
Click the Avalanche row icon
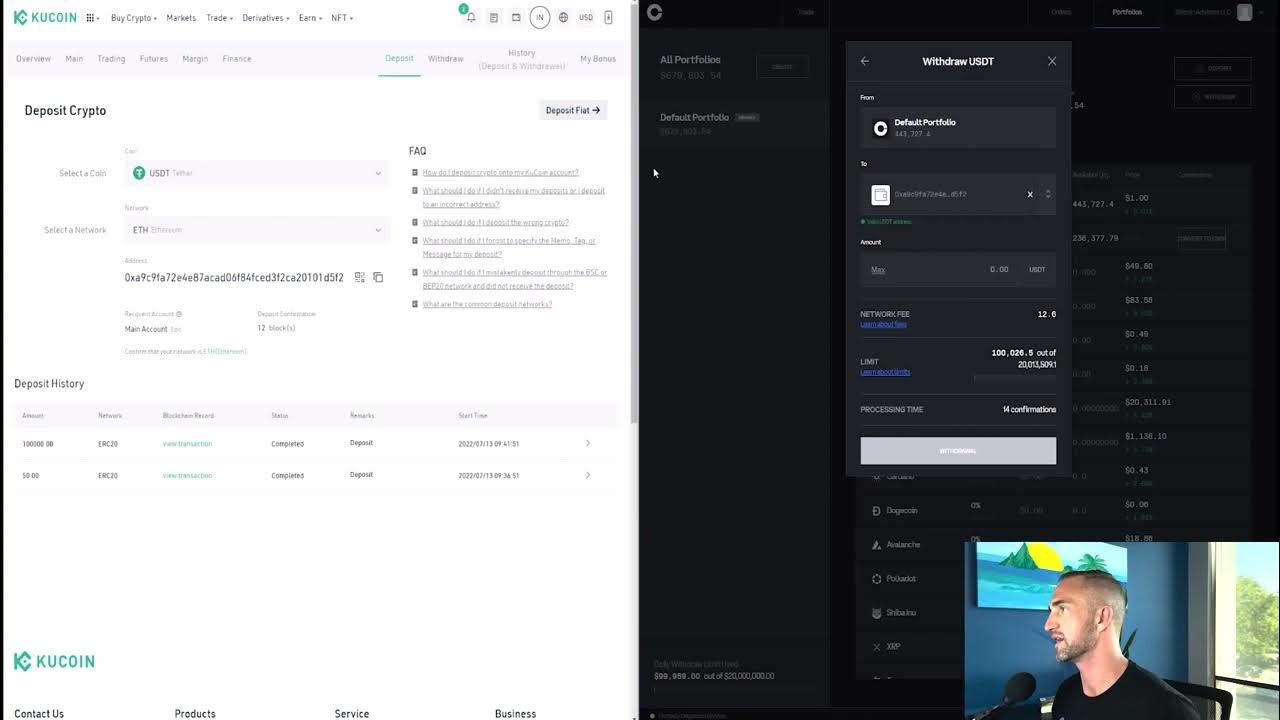click(x=877, y=545)
